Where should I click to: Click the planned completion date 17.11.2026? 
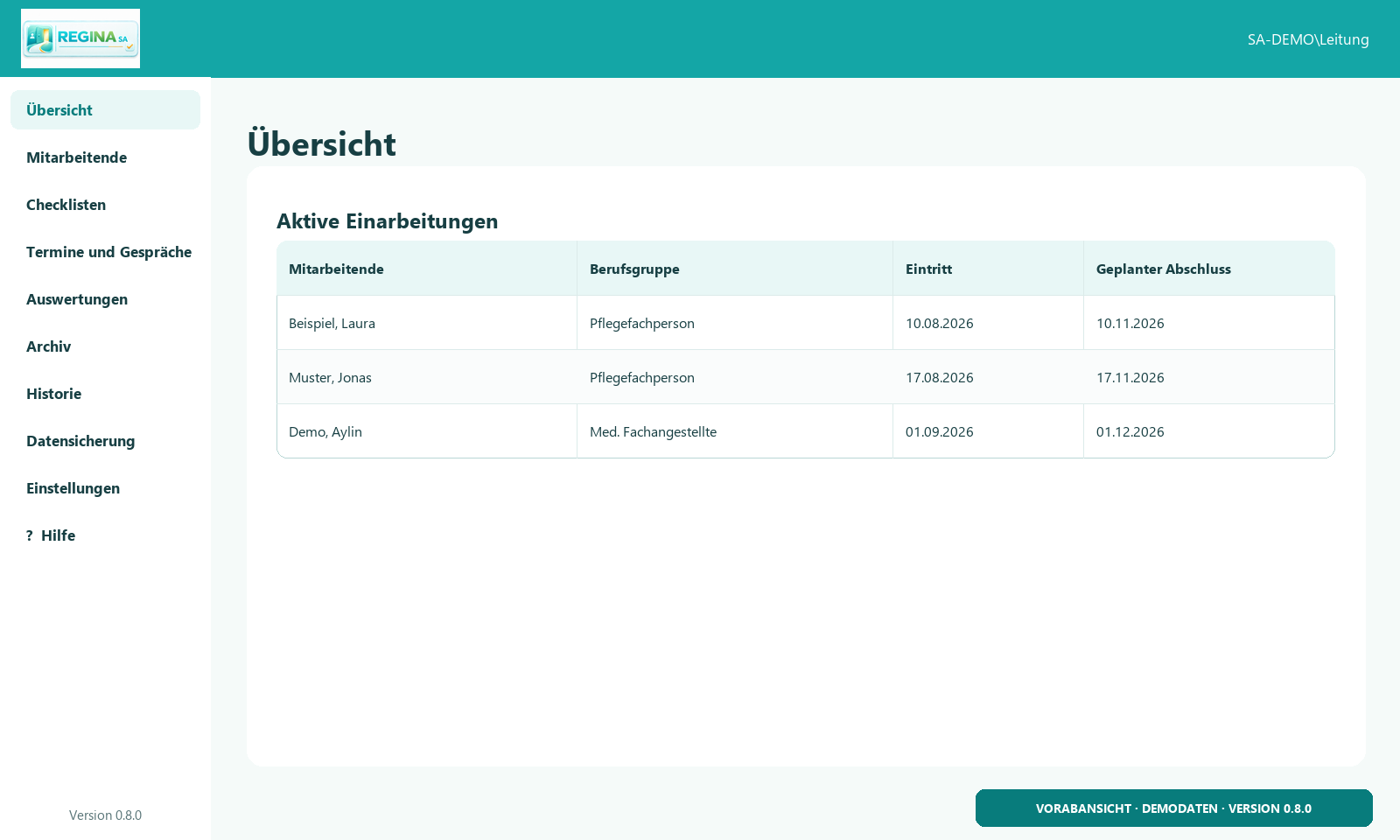click(x=1130, y=377)
